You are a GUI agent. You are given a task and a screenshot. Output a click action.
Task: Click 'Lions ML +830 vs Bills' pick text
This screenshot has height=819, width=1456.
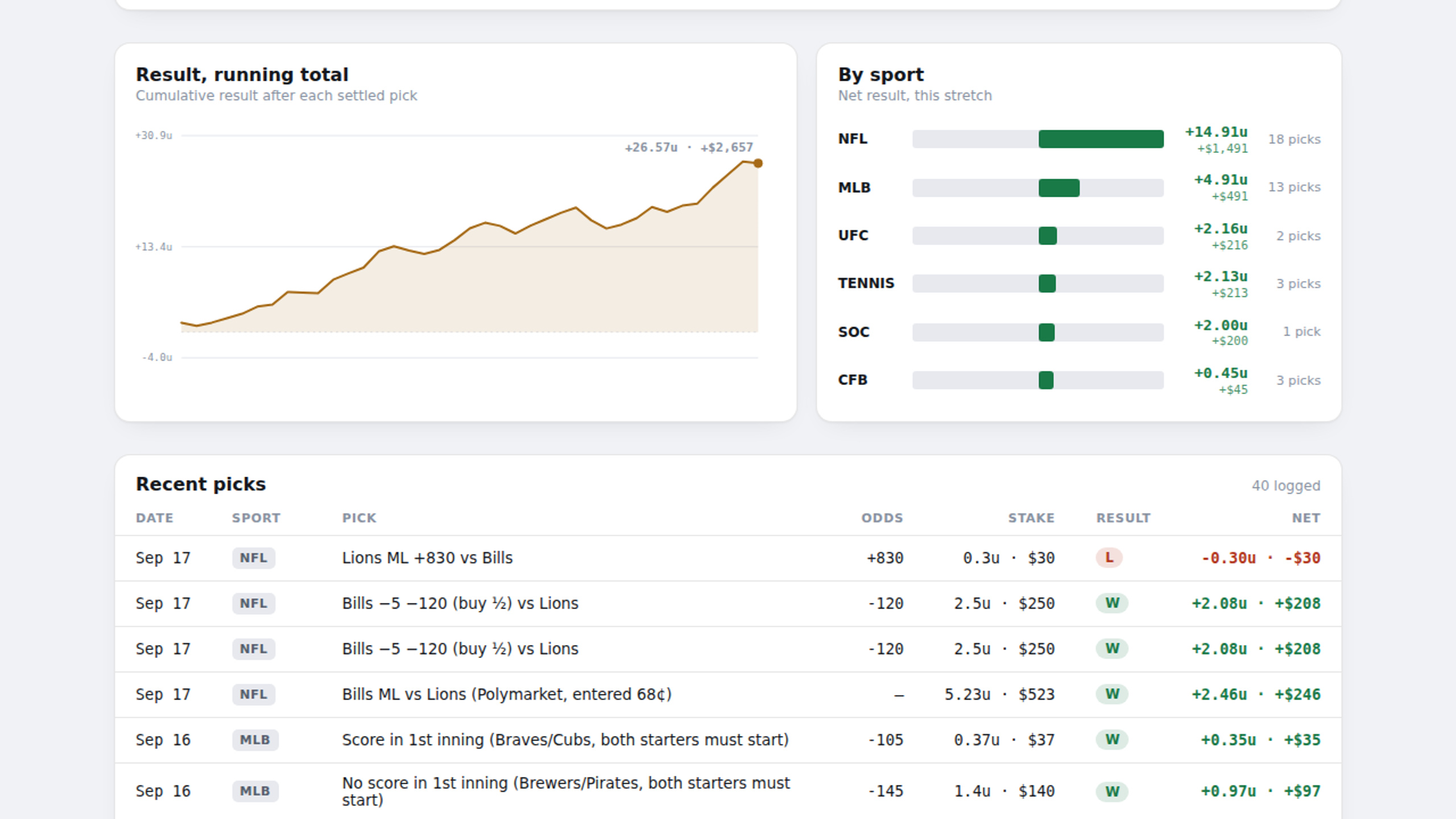(427, 558)
